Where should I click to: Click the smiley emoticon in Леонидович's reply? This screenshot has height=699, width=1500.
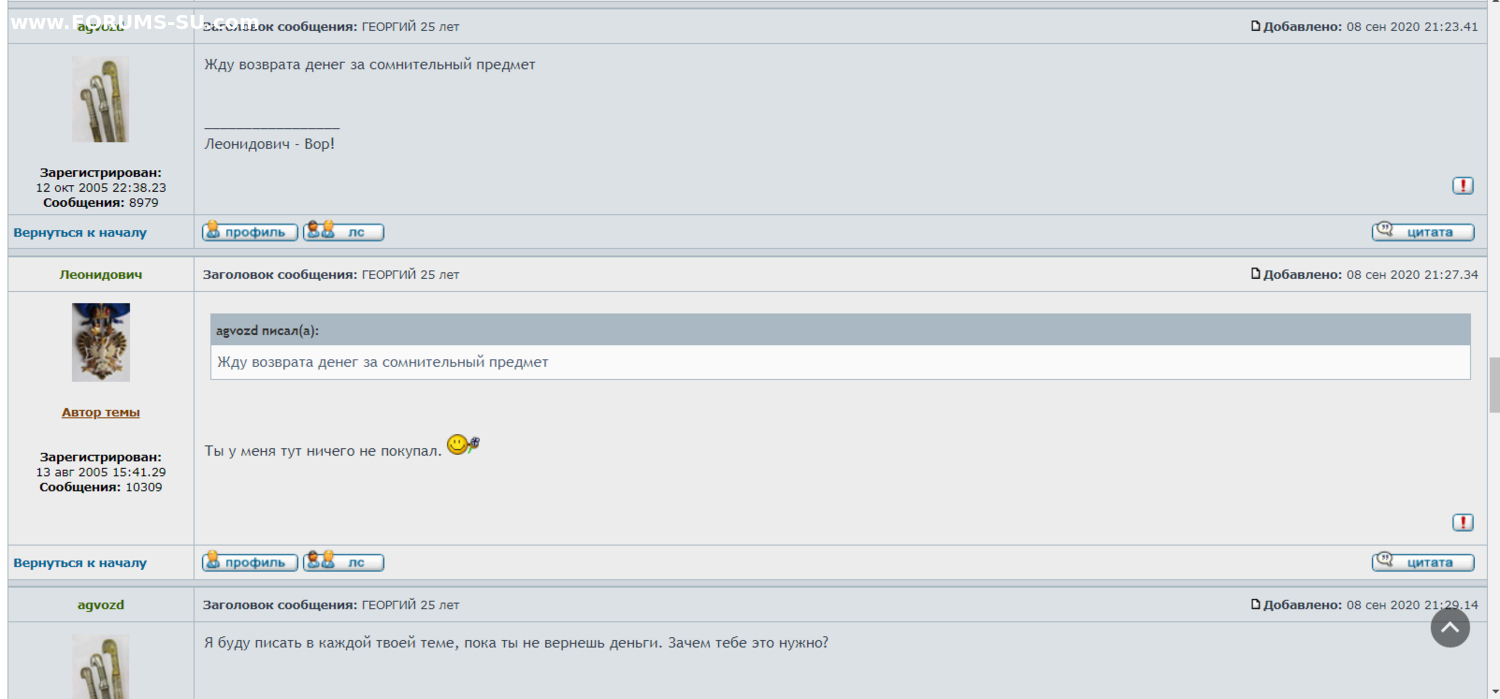click(x=463, y=445)
